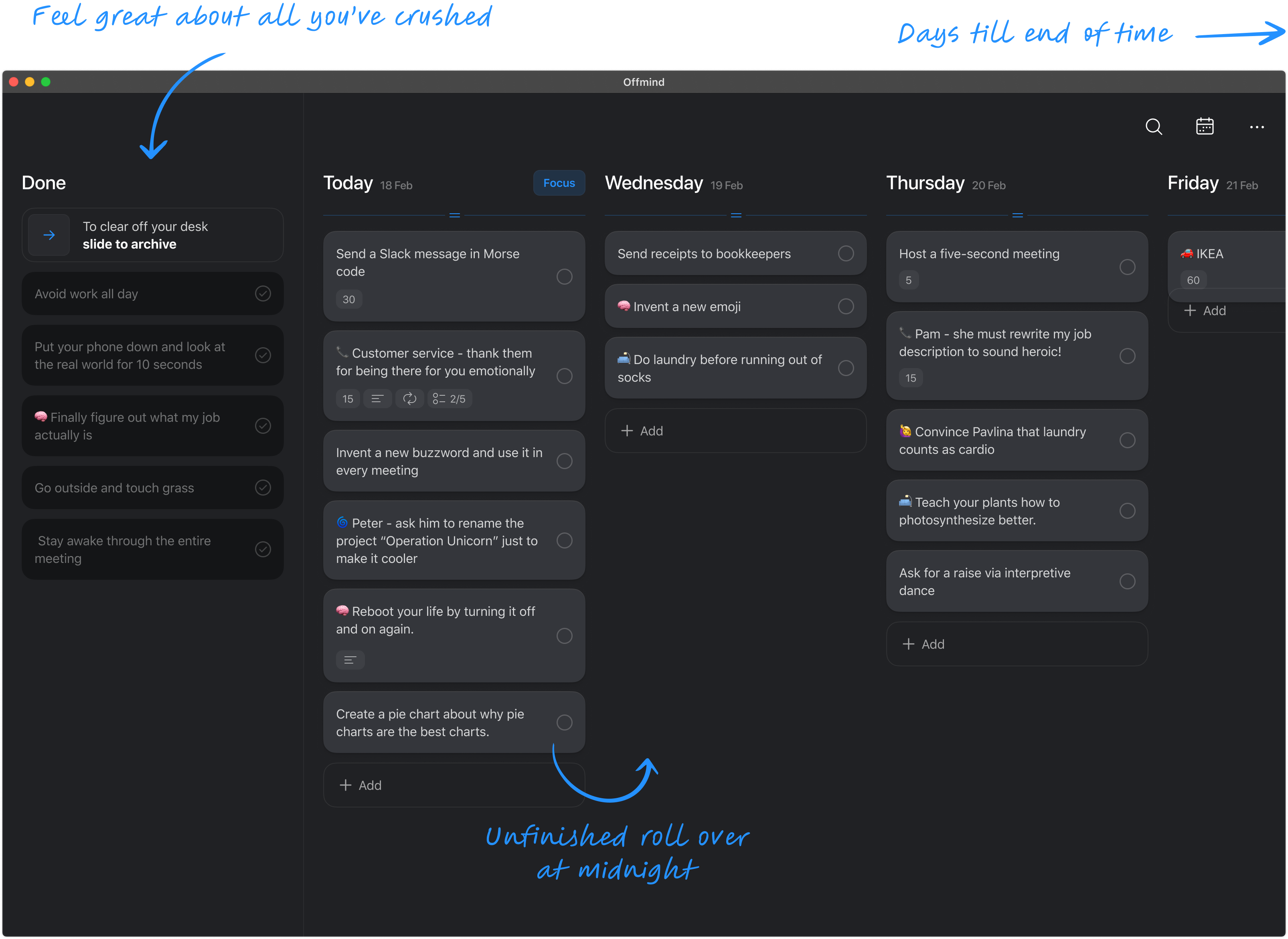Mark Send receipts to bookkeepers complete

pyautogui.click(x=845, y=253)
